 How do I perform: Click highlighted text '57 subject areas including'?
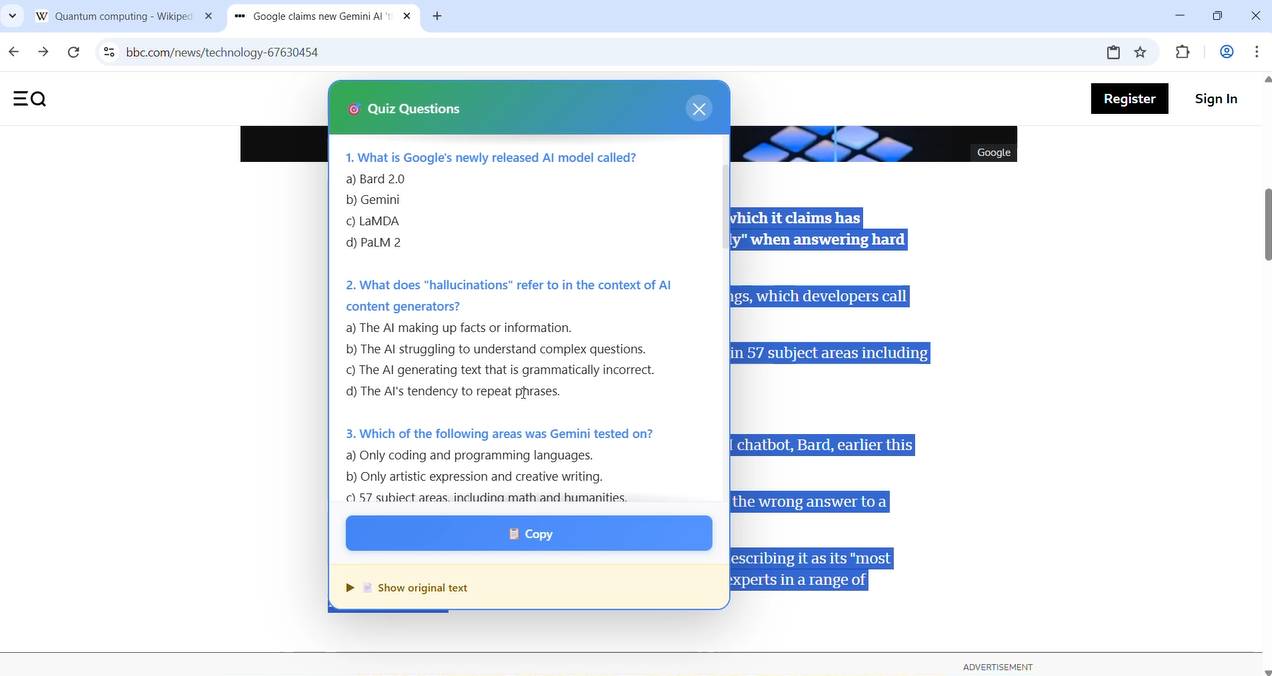pos(838,353)
